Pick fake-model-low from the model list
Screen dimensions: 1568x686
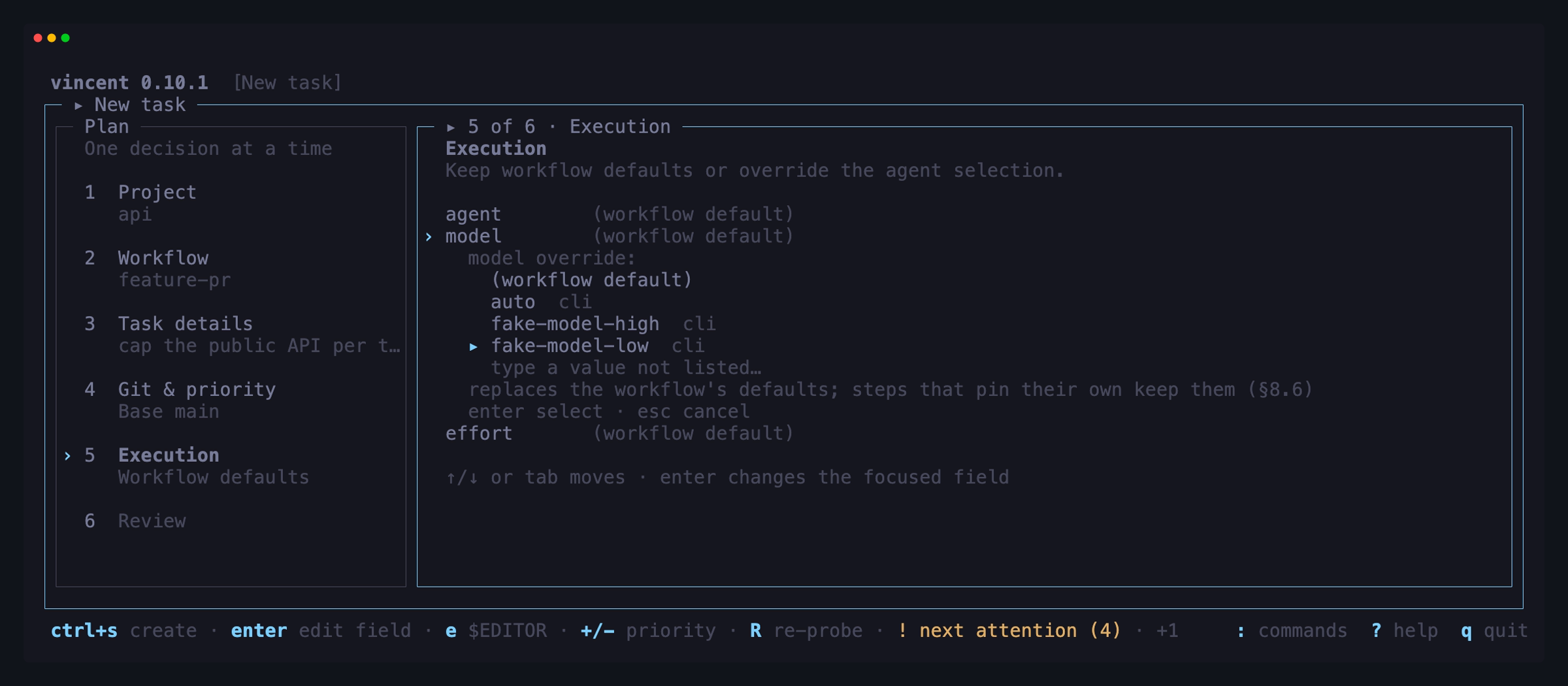pos(597,346)
